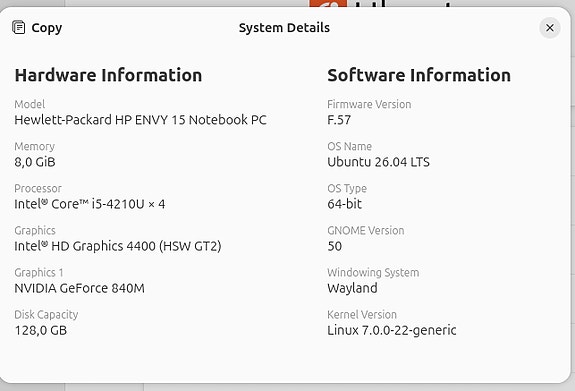Viewport: 575px width, 391px height.
Task: Click the Firmware Version label
Action: pos(369,104)
